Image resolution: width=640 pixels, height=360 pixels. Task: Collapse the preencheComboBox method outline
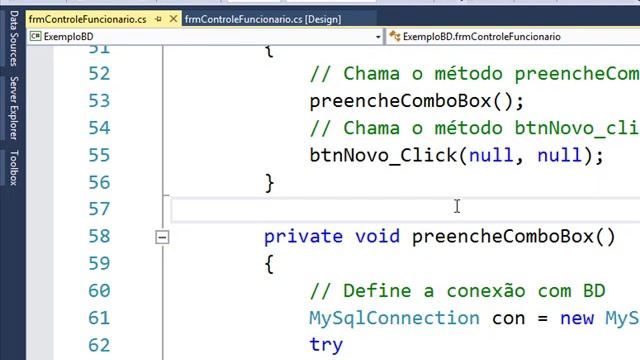tap(162, 237)
